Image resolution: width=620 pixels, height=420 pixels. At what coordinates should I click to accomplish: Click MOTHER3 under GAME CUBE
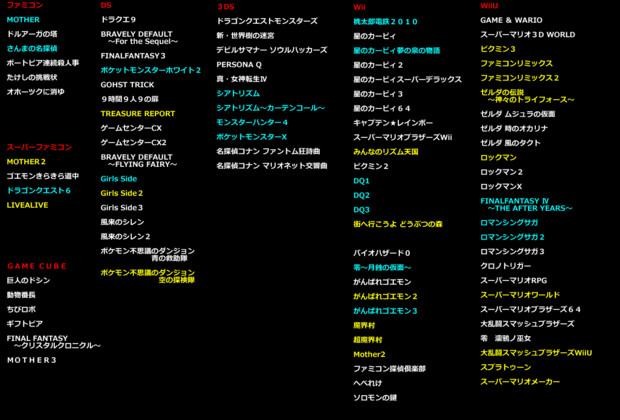(x=32, y=360)
